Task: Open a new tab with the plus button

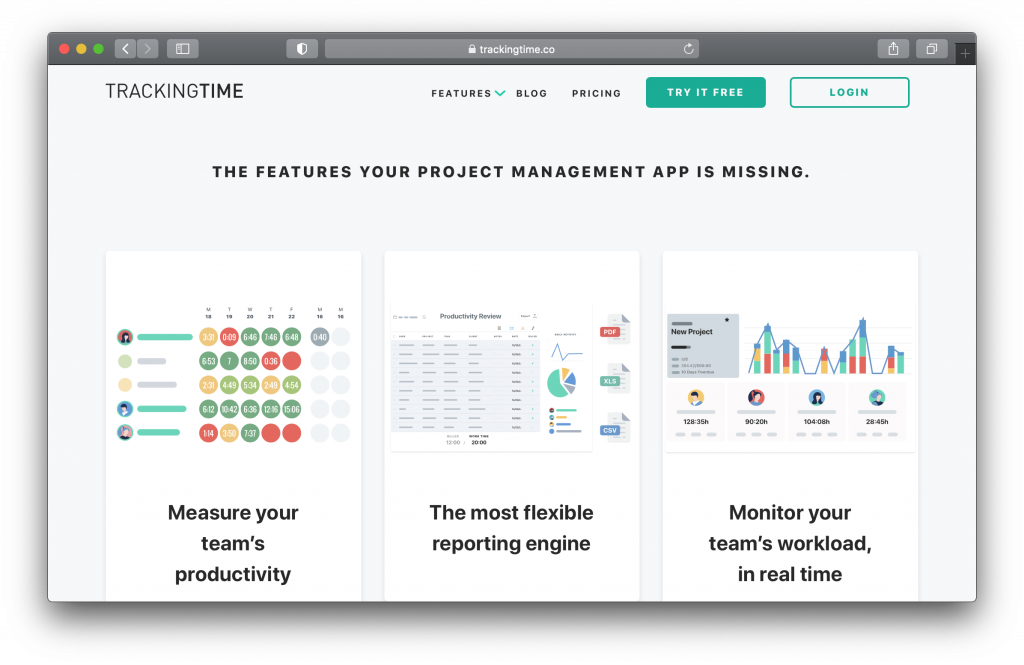Action: pos(965,54)
